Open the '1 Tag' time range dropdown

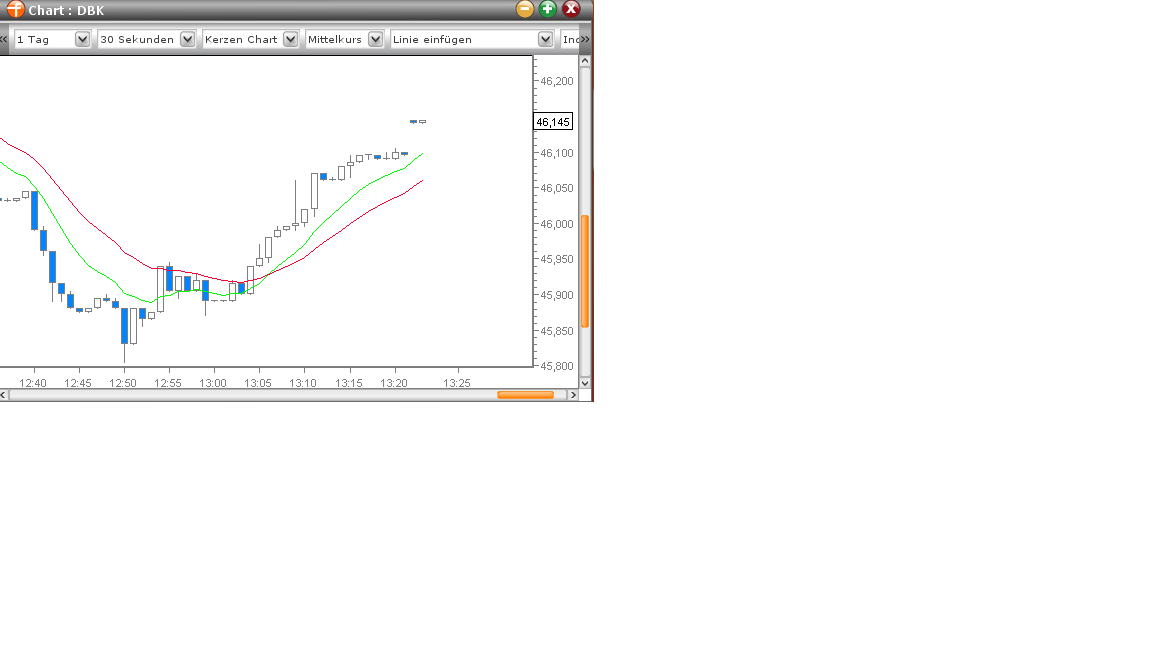pos(52,39)
